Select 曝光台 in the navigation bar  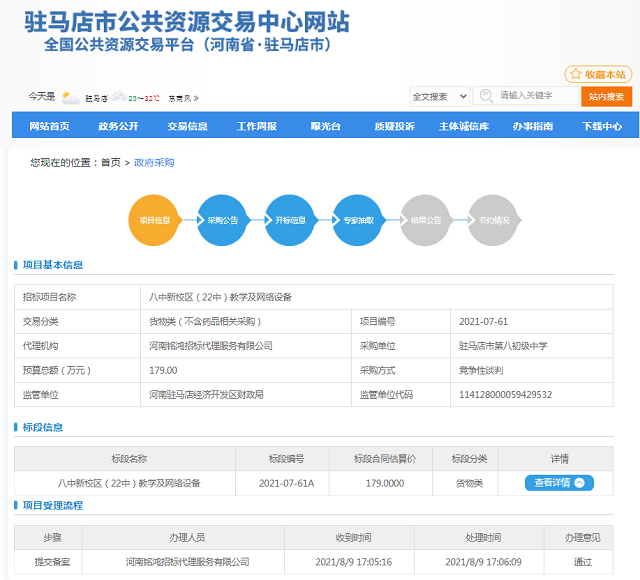pos(325,126)
